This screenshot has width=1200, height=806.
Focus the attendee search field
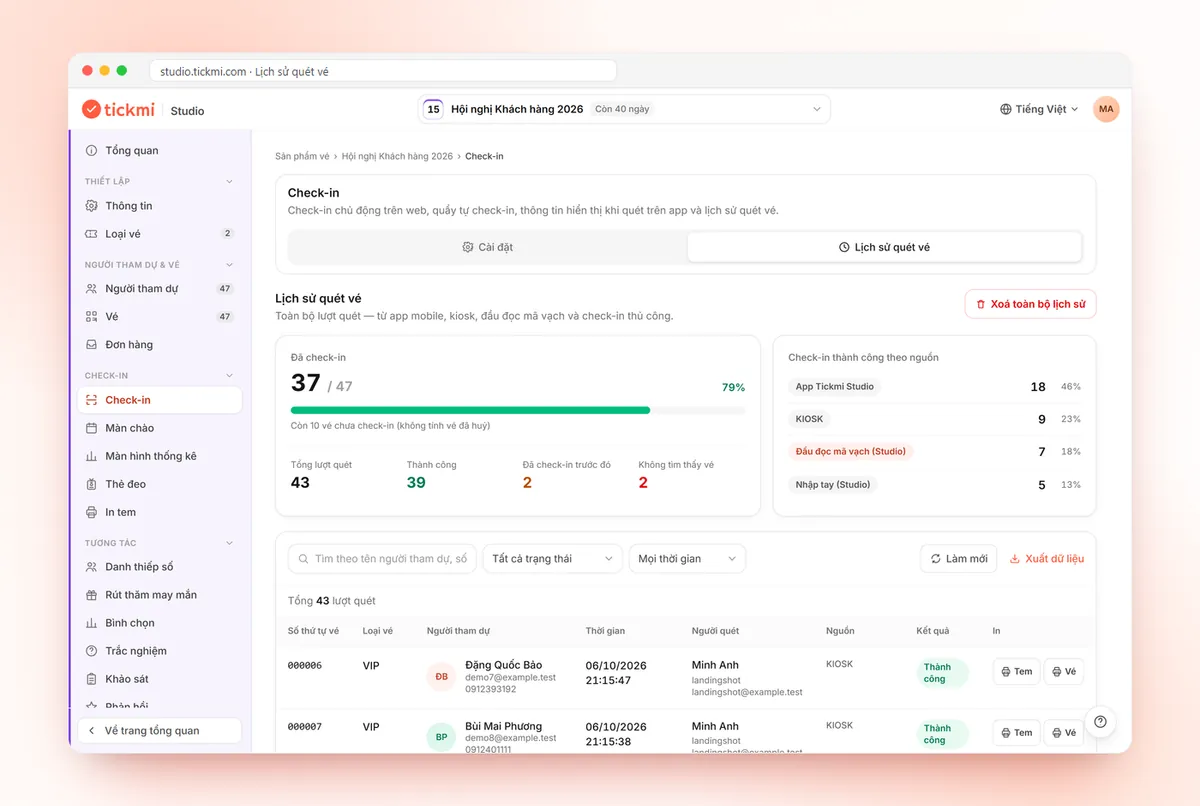(x=383, y=559)
